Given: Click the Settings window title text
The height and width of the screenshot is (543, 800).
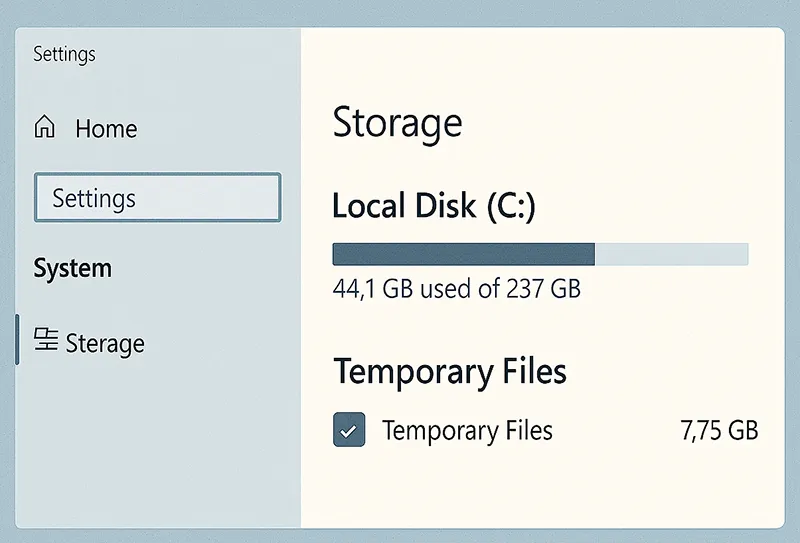Looking at the screenshot, I should [64, 54].
